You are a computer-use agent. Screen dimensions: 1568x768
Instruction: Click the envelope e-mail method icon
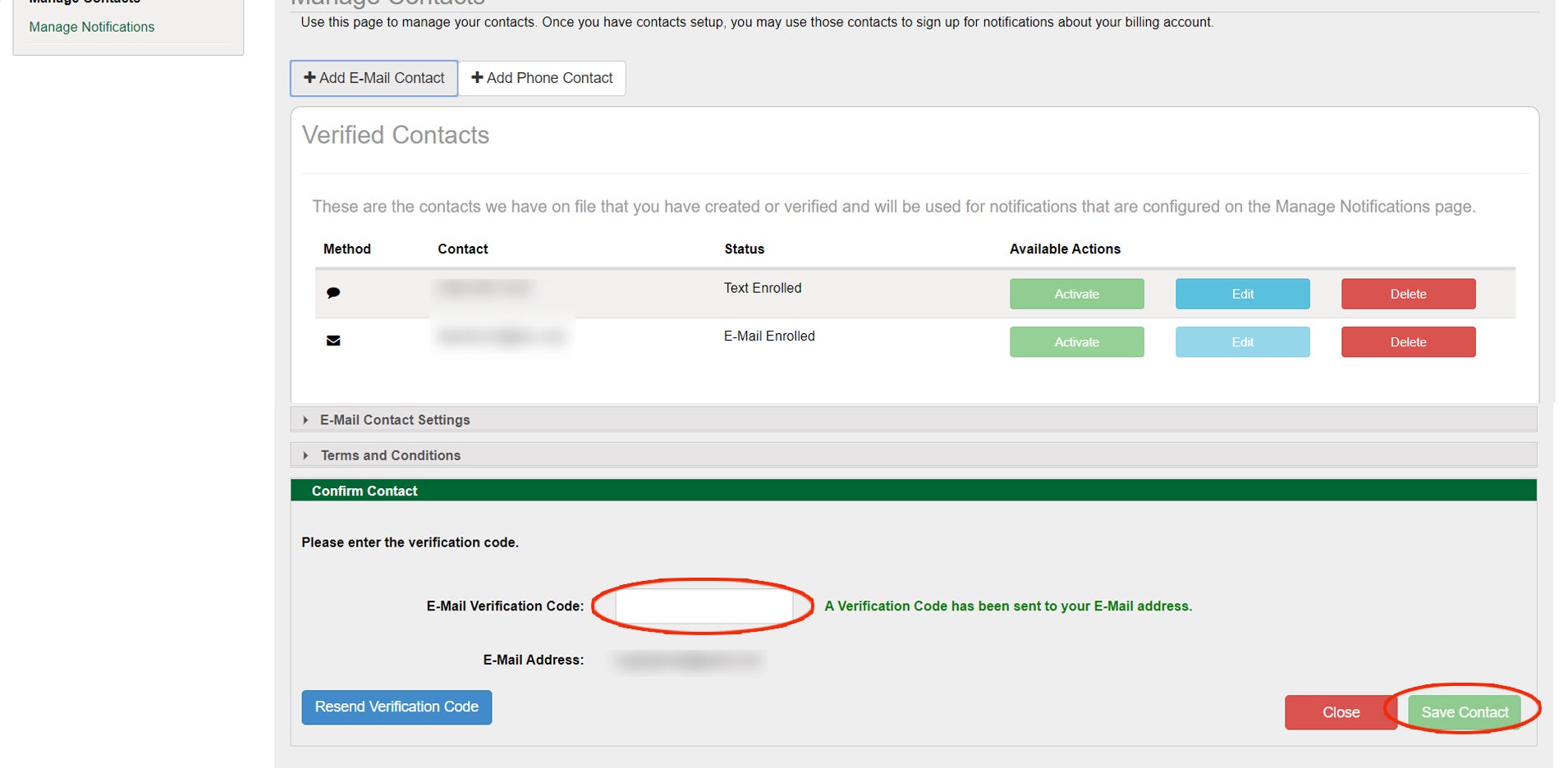point(333,341)
